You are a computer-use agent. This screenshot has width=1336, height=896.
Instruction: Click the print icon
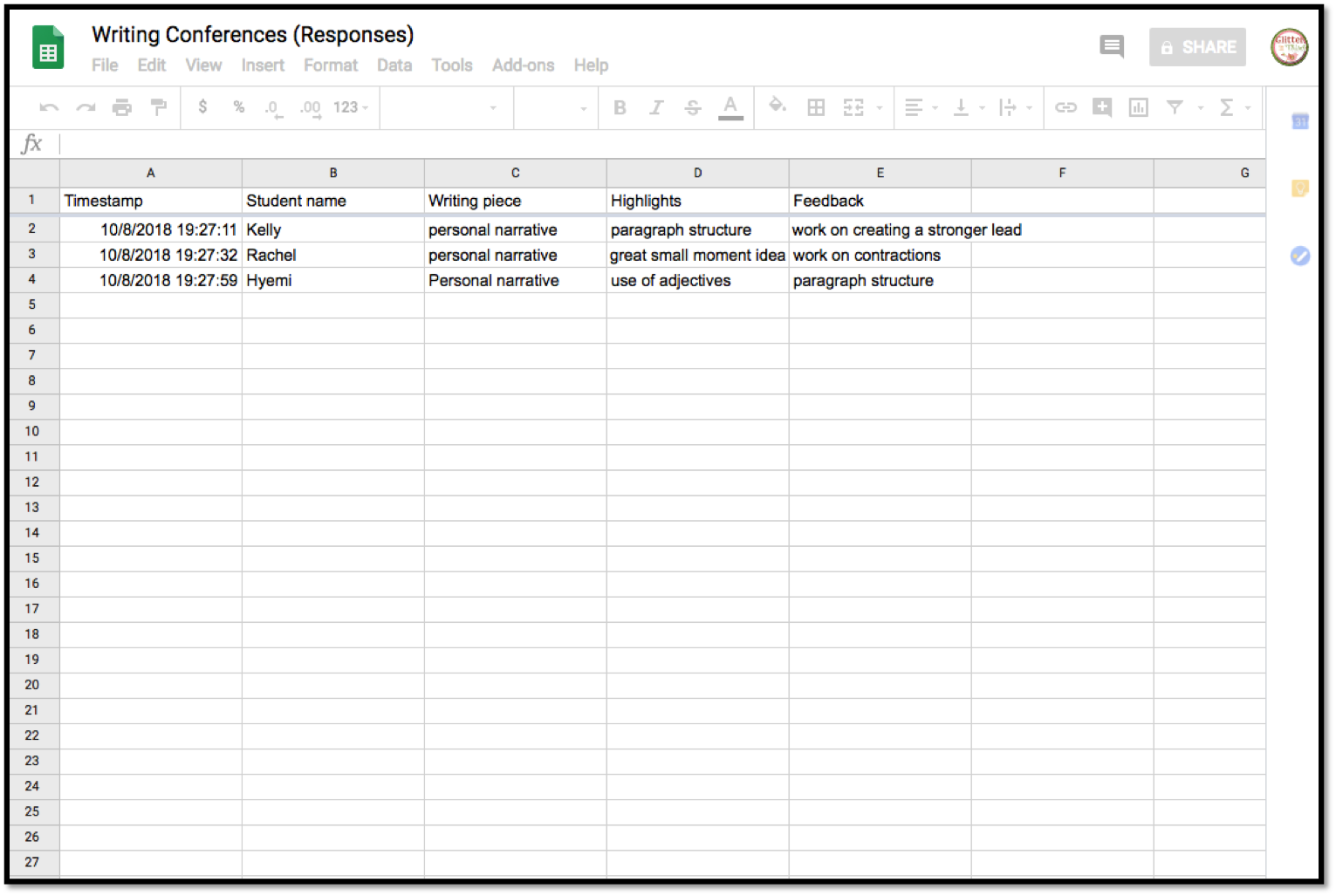tap(122, 107)
